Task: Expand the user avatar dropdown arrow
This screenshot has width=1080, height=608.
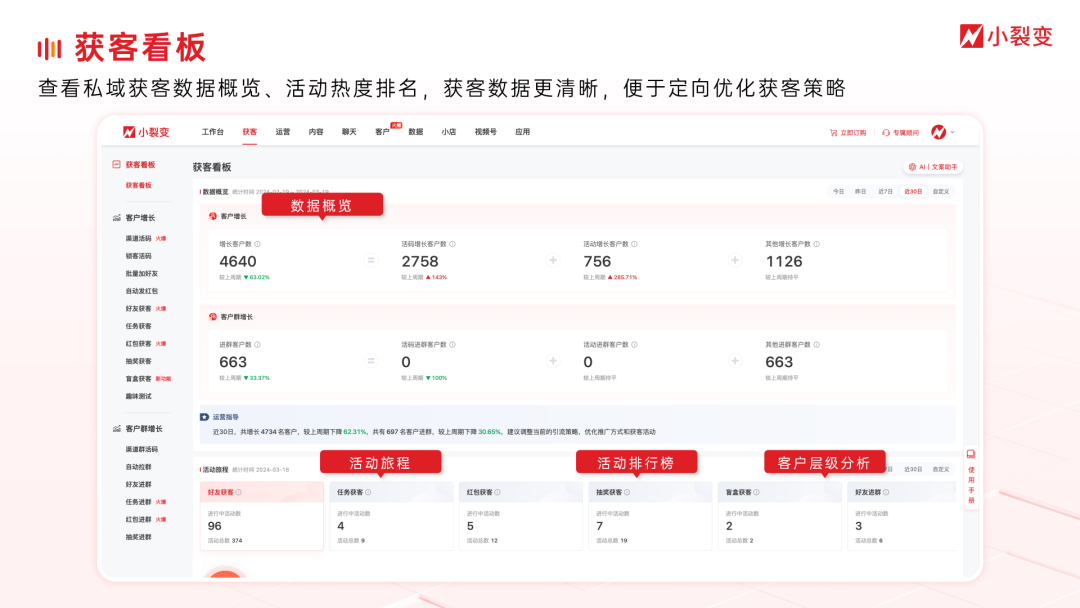Action: 953,132
